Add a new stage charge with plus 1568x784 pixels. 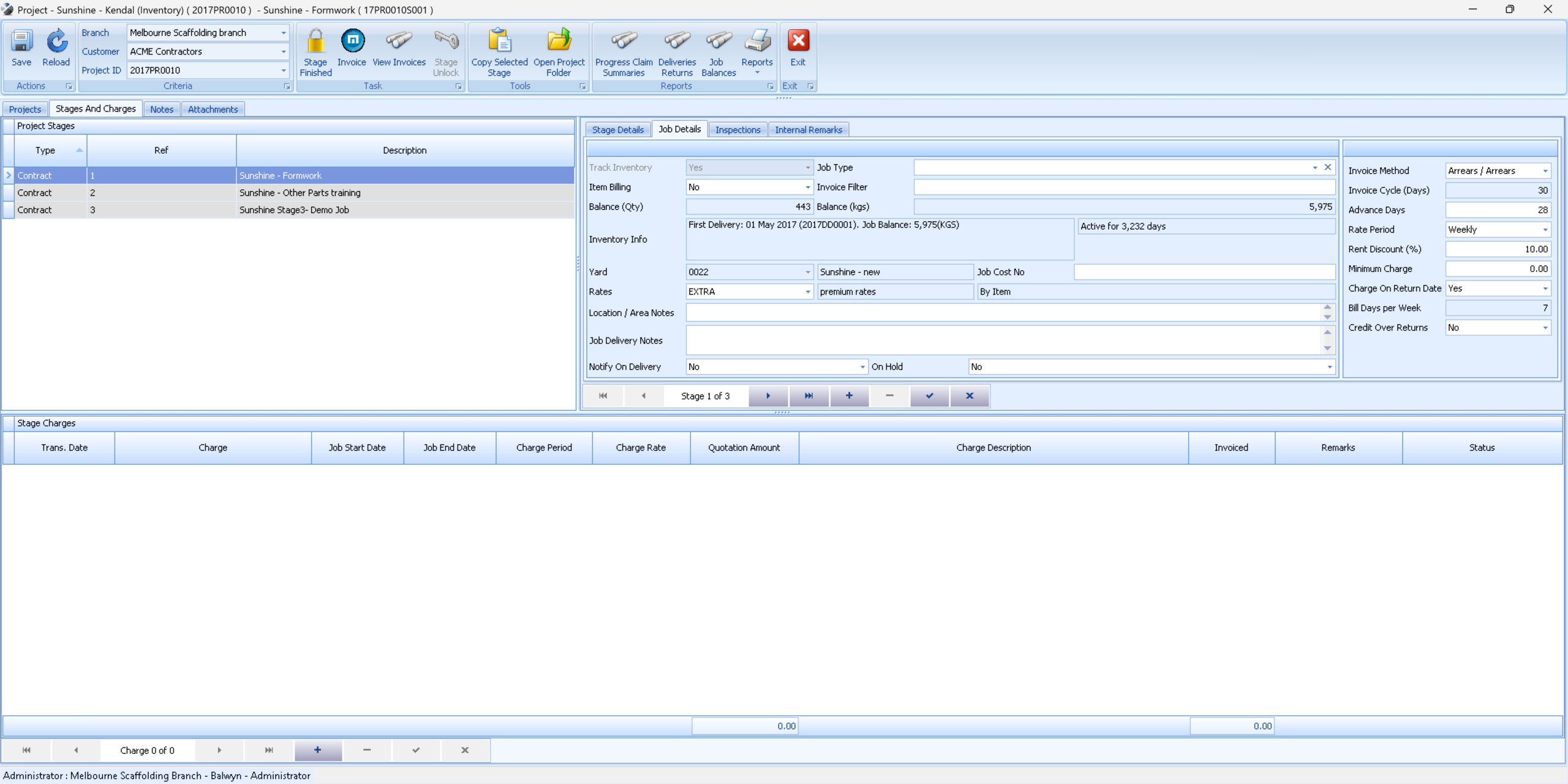tap(317, 750)
